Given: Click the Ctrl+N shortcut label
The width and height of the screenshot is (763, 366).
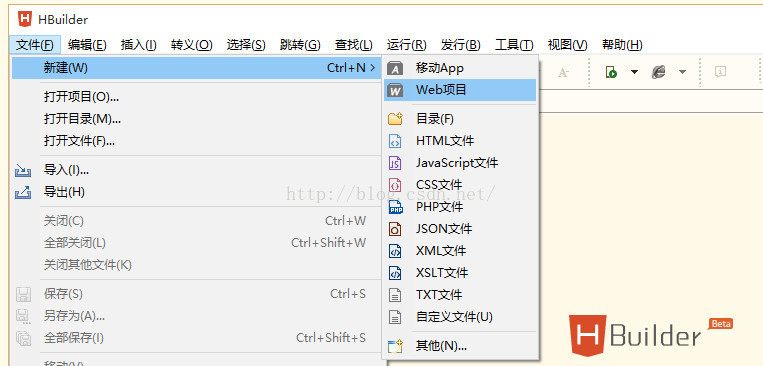Looking at the screenshot, I should pyautogui.click(x=346, y=68).
